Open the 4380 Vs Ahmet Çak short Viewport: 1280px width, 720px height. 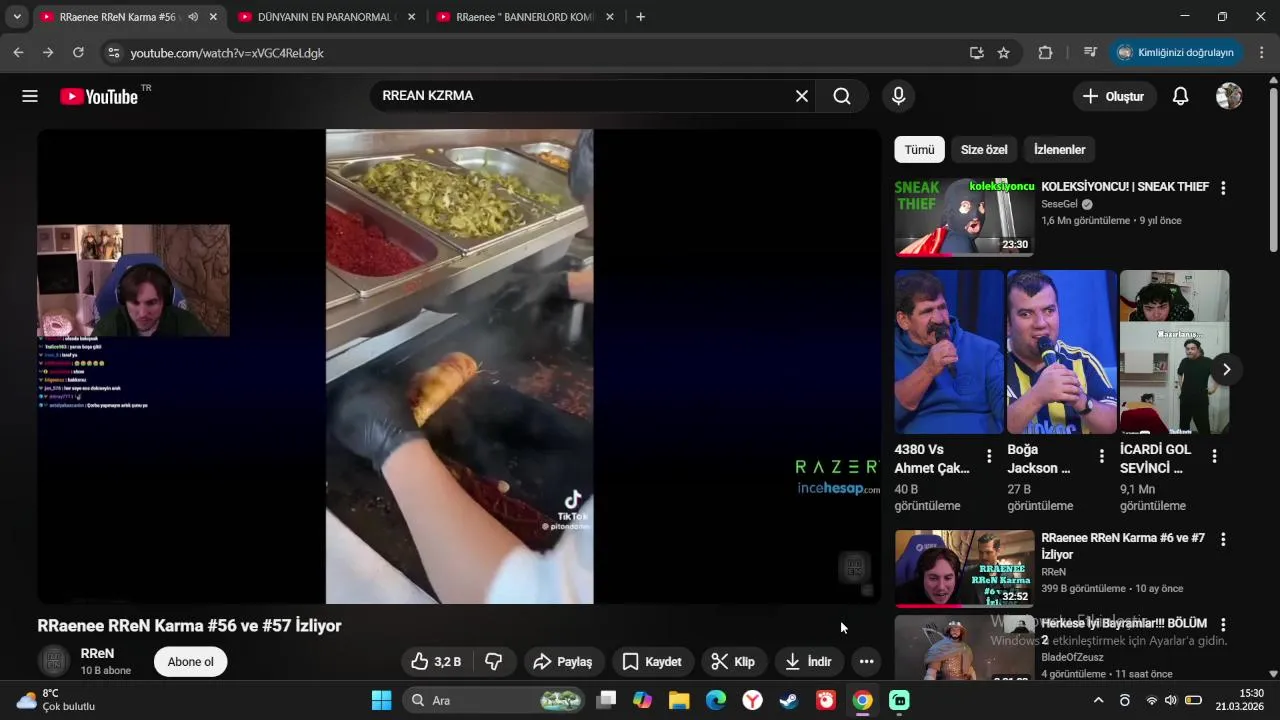coord(949,351)
